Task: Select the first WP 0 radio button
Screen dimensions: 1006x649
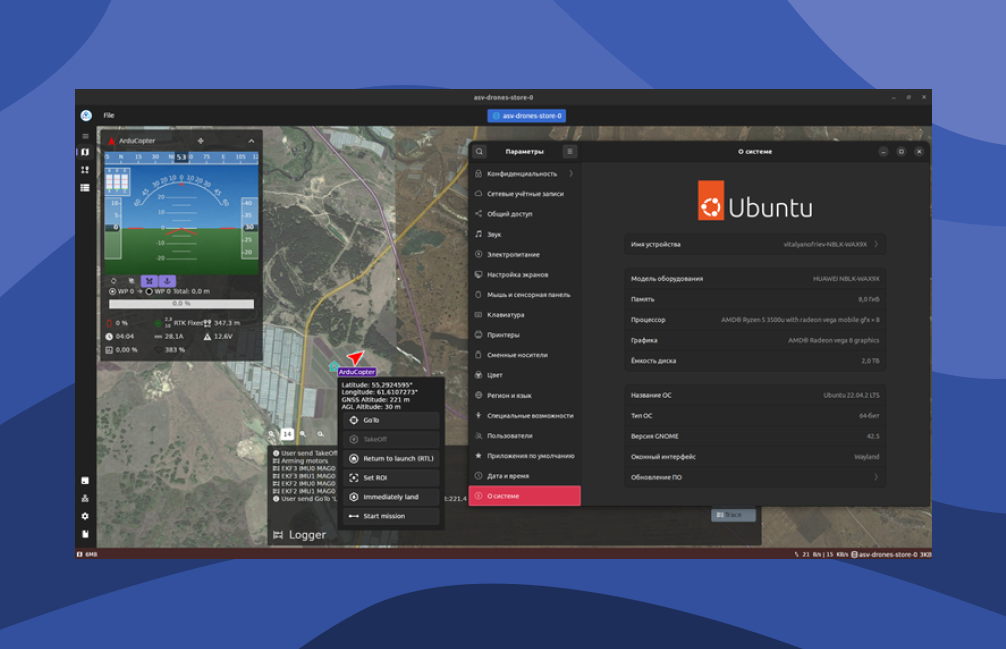Action: [112, 291]
